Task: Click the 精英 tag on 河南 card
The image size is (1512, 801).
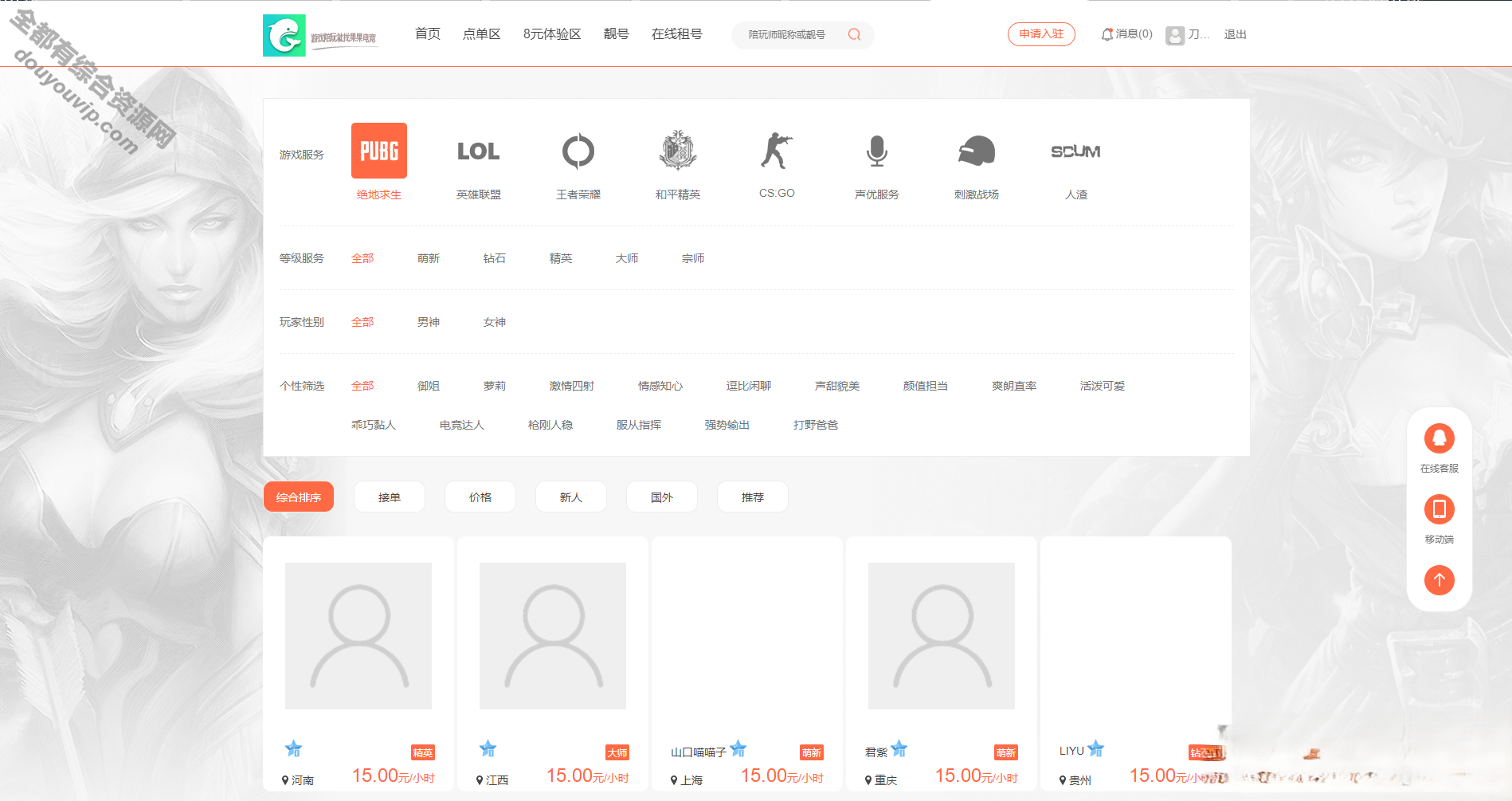Action: coord(423,752)
